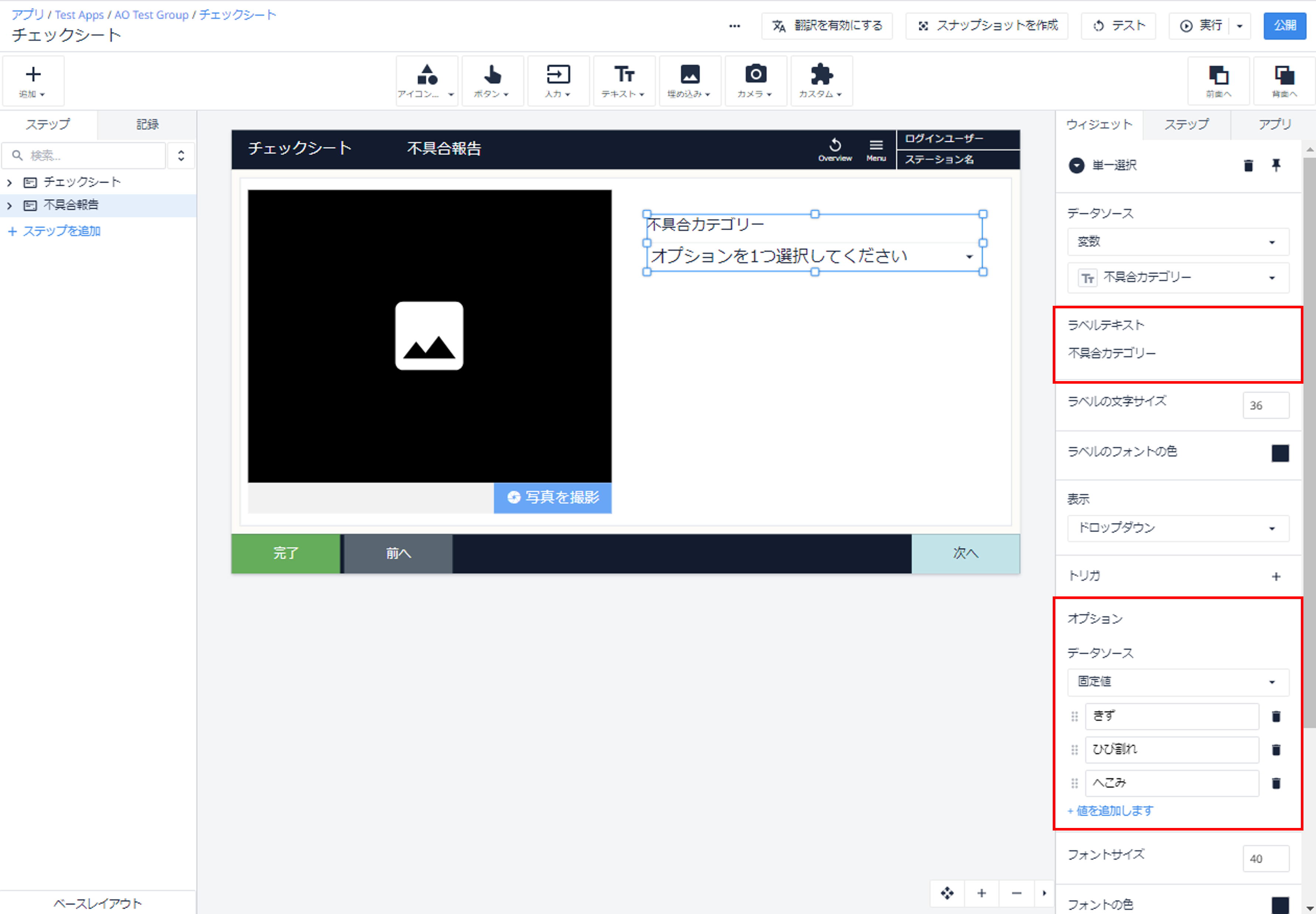Open the 固定値 data source dropdown

click(x=1178, y=681)
